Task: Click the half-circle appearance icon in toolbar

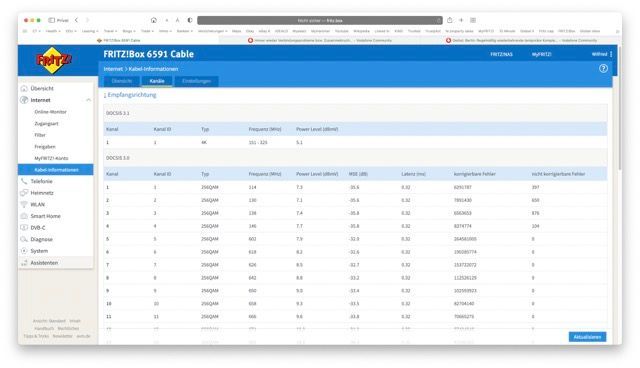Action: (x=190, y=20)
